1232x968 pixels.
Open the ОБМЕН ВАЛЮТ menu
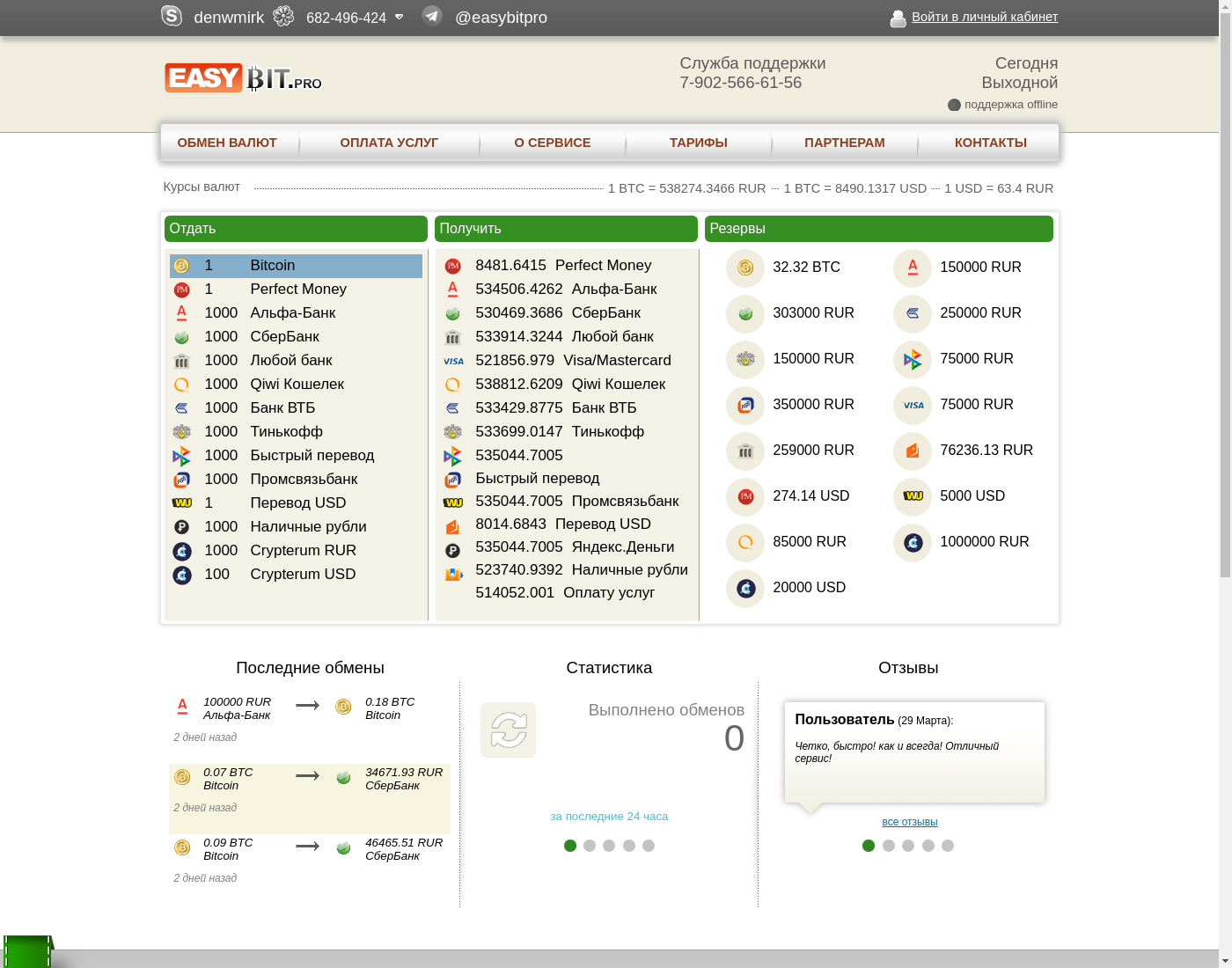(227, 143)
